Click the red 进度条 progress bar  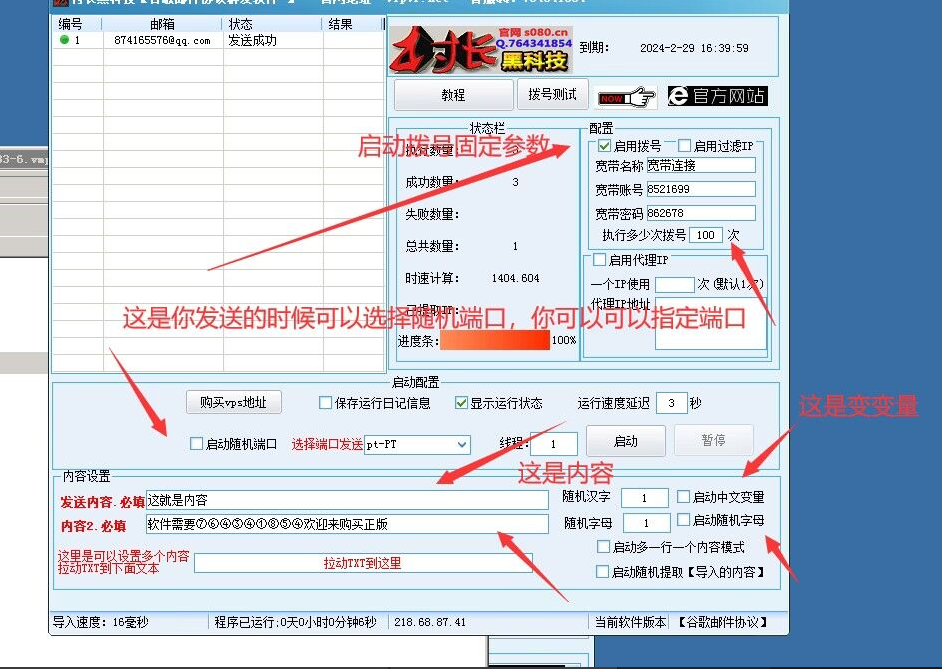pyautogui.click(x=495, y=340)
